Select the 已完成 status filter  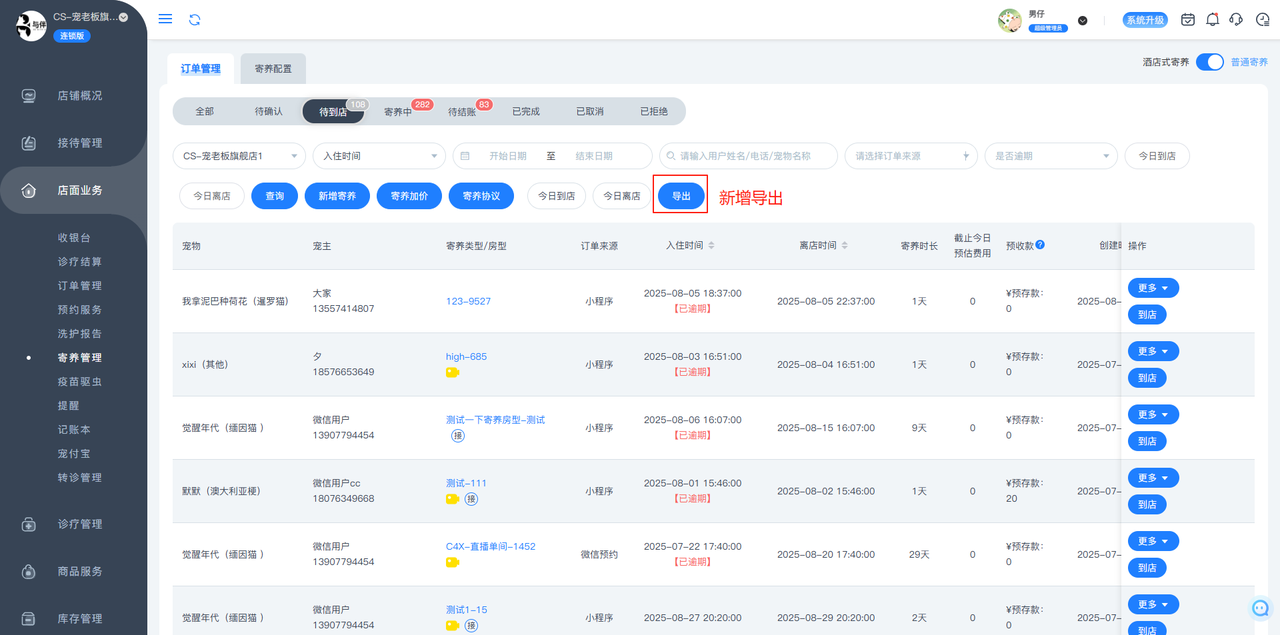[526, 111]
